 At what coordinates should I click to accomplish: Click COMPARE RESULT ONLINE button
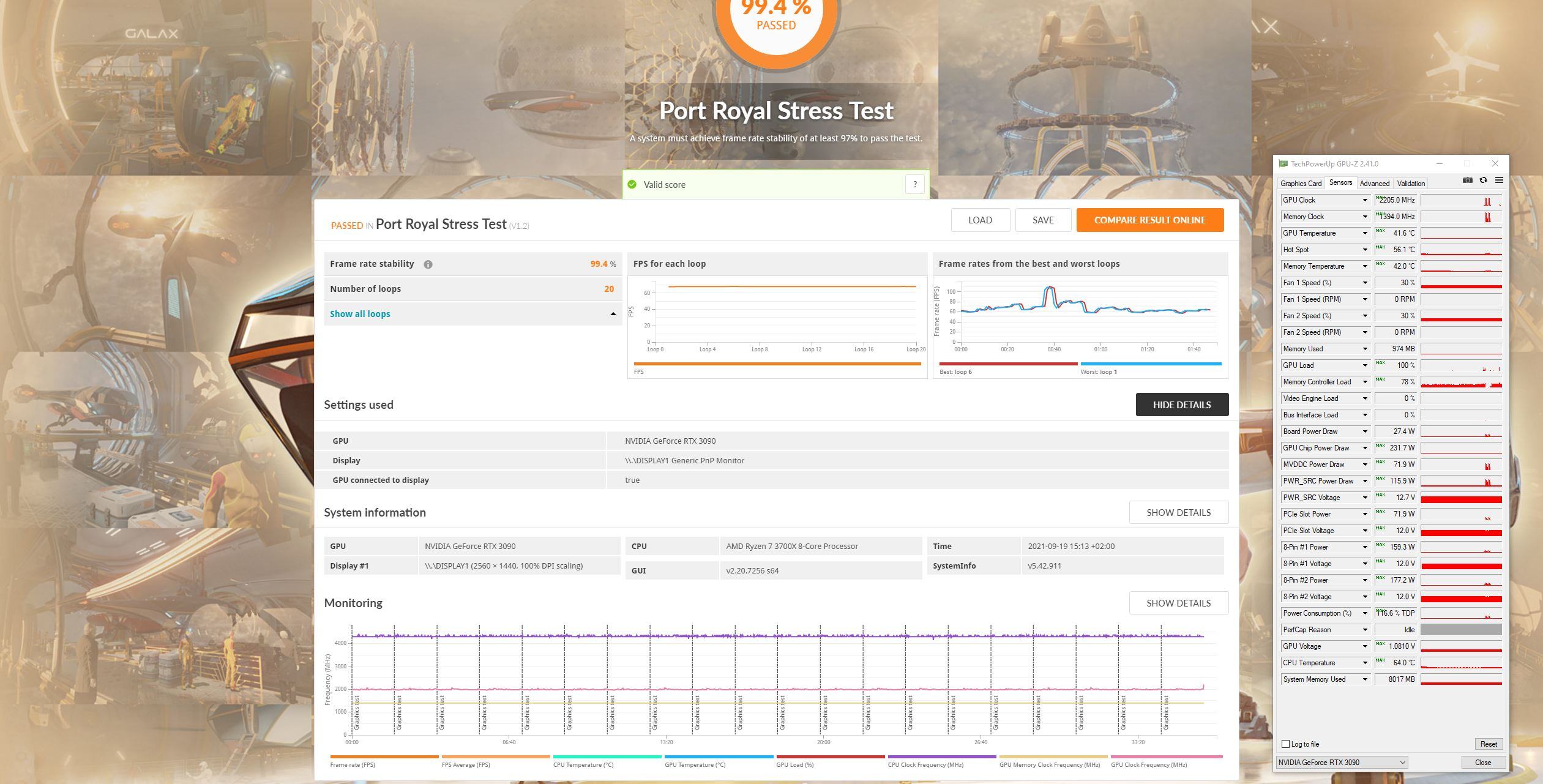pos(1150,220)
